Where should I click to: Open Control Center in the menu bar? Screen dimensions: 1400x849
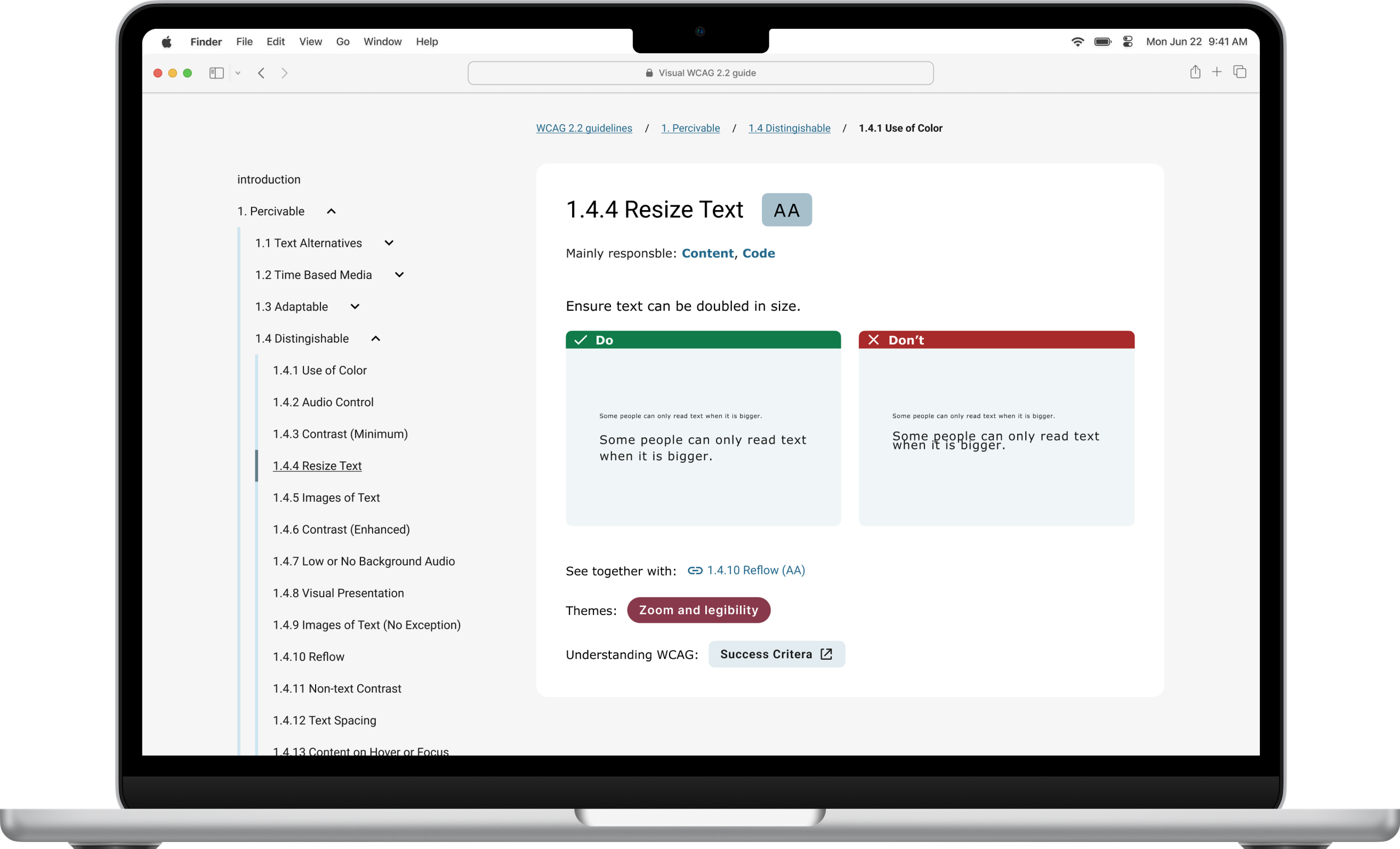[1128, 42]
